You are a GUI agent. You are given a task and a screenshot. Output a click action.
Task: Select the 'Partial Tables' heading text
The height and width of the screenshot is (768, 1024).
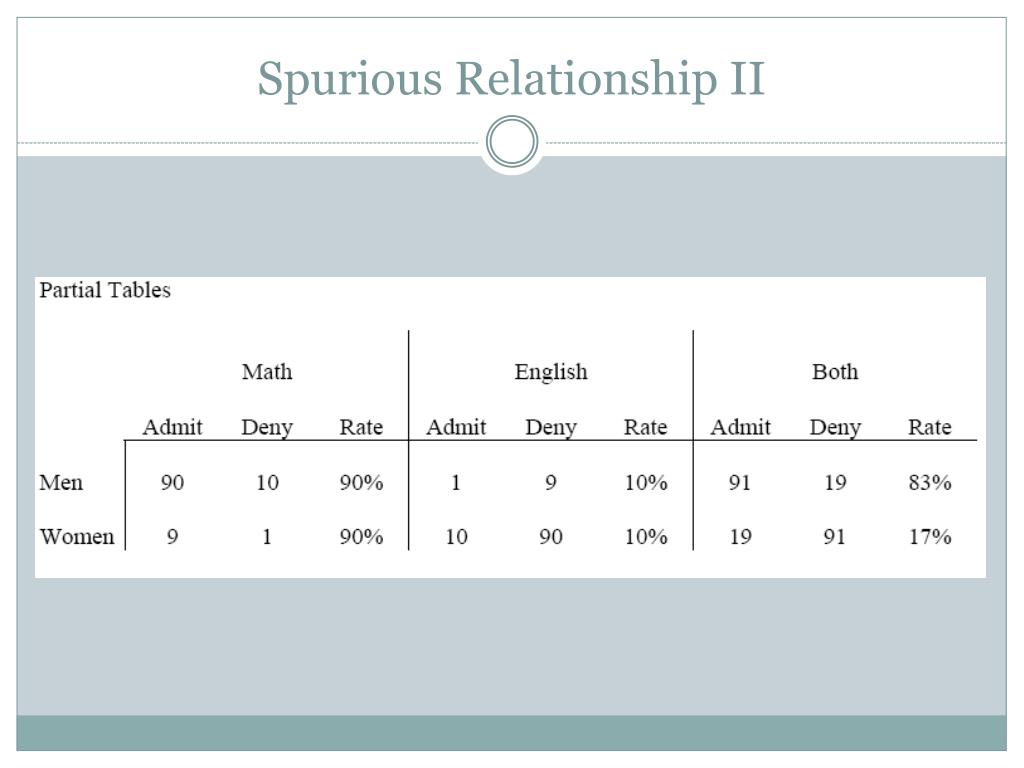pyautogui.click(x=104, y=290)
